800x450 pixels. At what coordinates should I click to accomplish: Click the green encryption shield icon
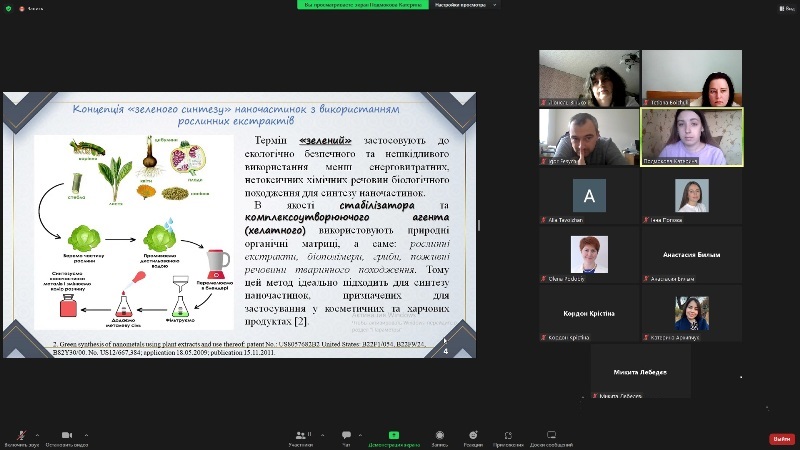click(x=8, y=9)
